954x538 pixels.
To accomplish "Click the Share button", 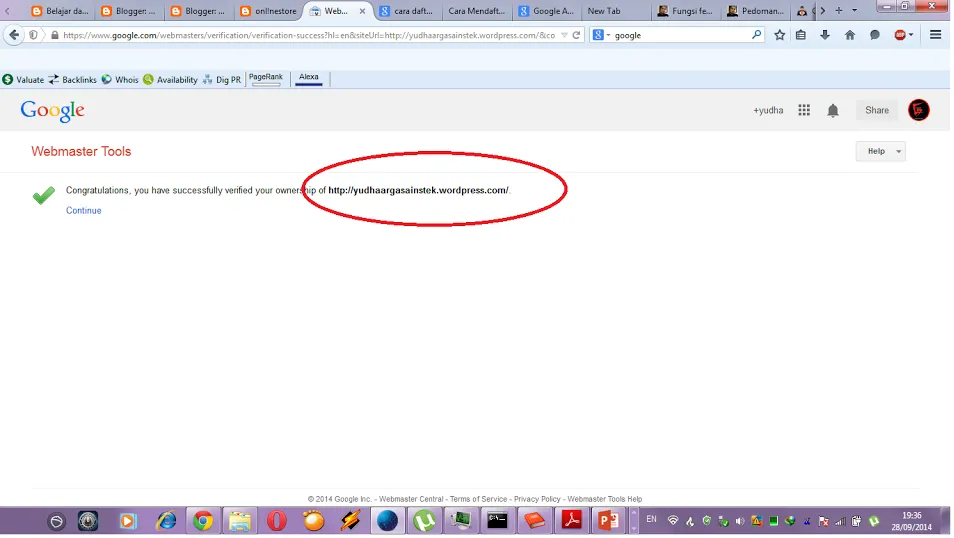I will click(877, 110).
